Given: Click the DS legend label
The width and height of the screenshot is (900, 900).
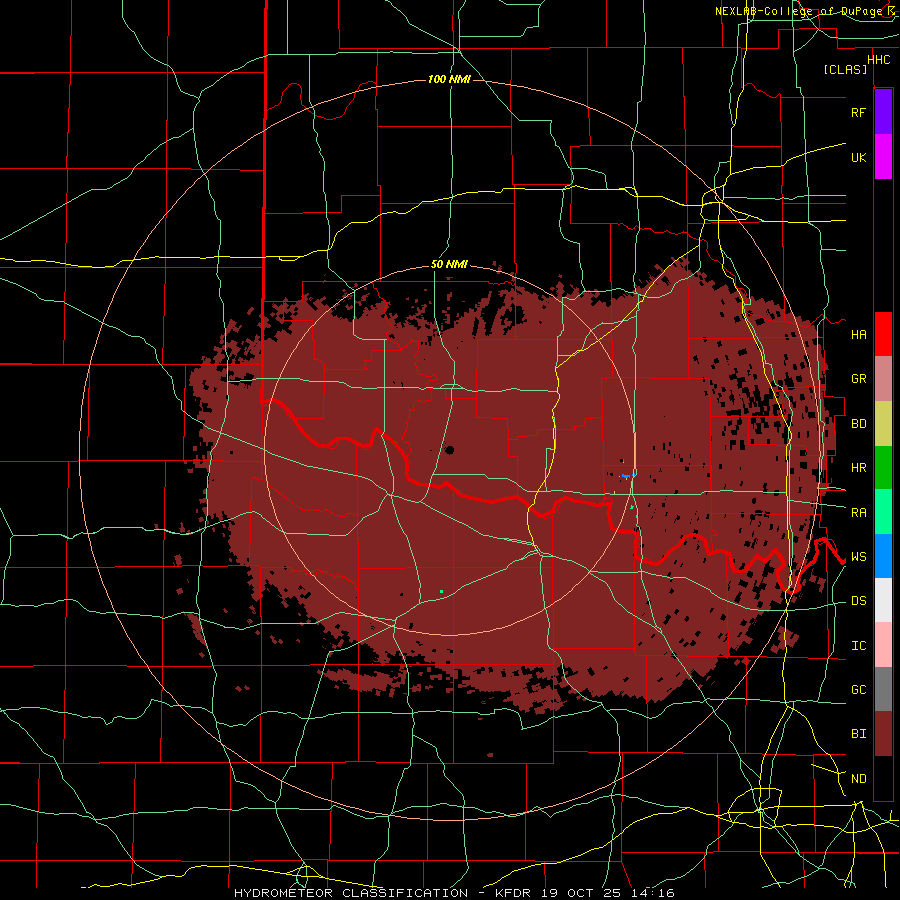Looking at the screenshot, I should (x=858, y=601).
